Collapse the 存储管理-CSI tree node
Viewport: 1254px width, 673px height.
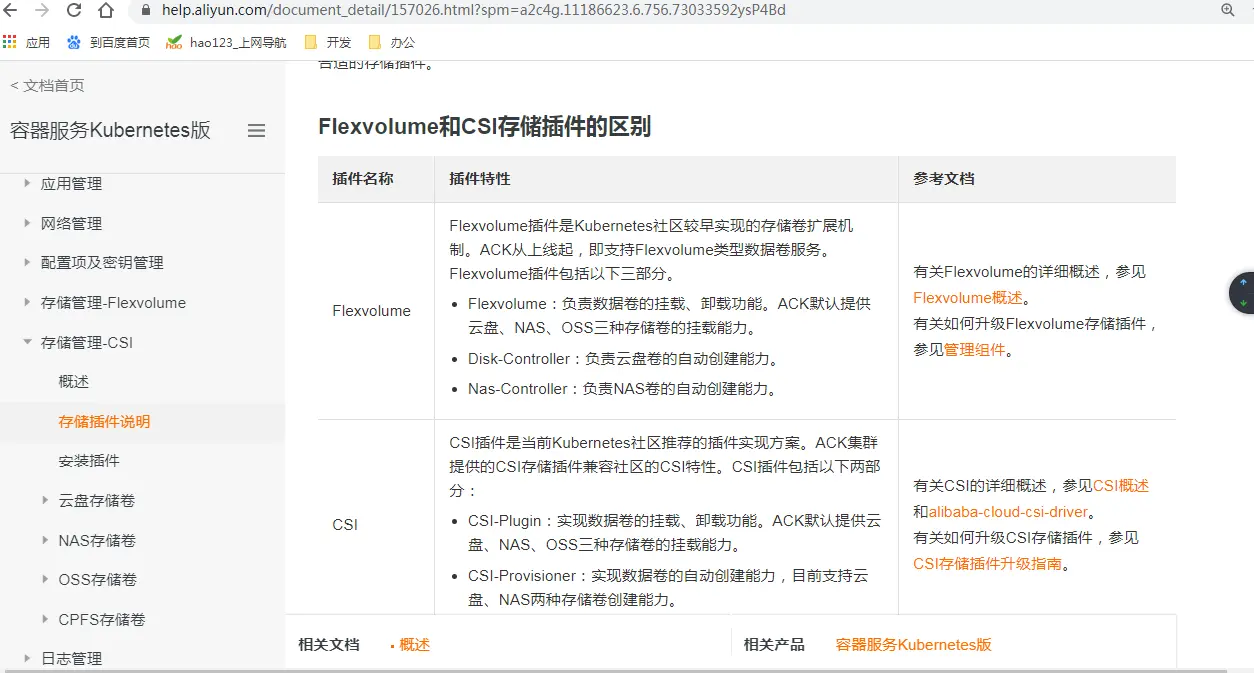(27, 342)
